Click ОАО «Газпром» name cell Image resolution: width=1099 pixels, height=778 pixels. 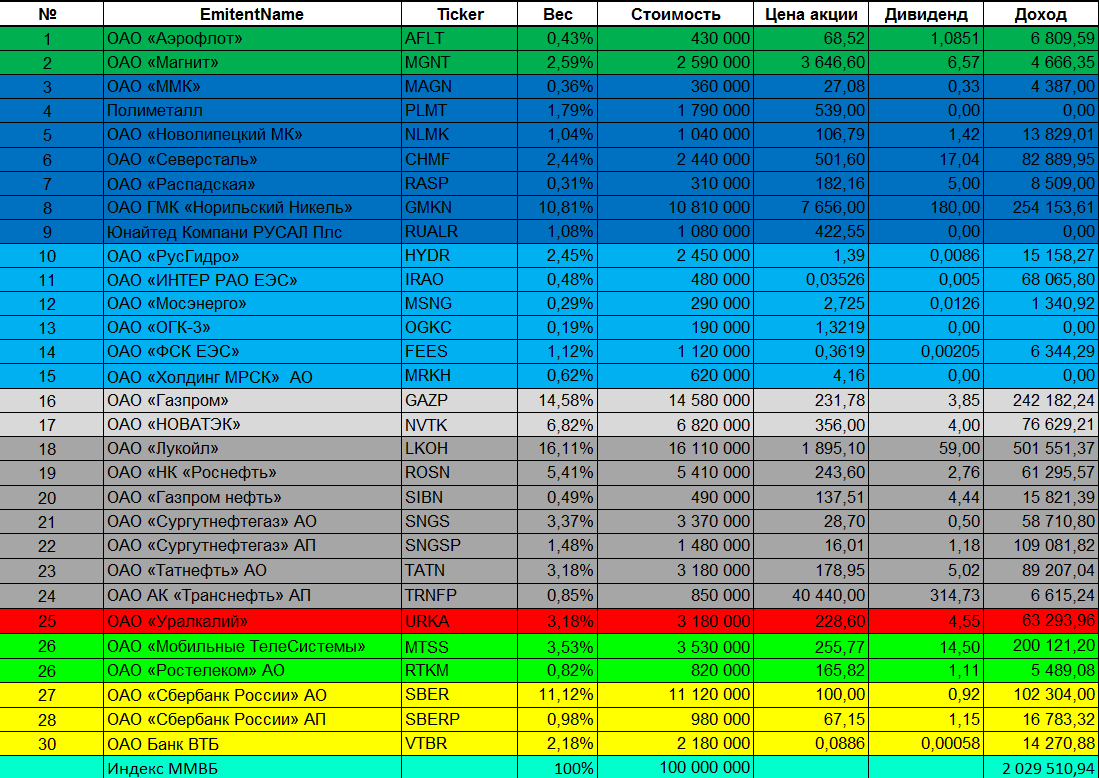[x=252, y=400]
